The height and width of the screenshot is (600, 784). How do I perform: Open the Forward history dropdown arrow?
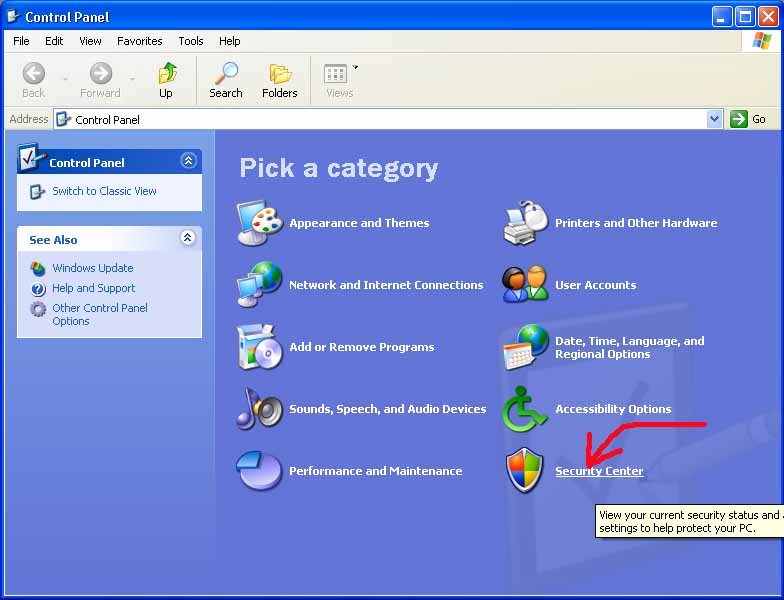tap(132, 78)
